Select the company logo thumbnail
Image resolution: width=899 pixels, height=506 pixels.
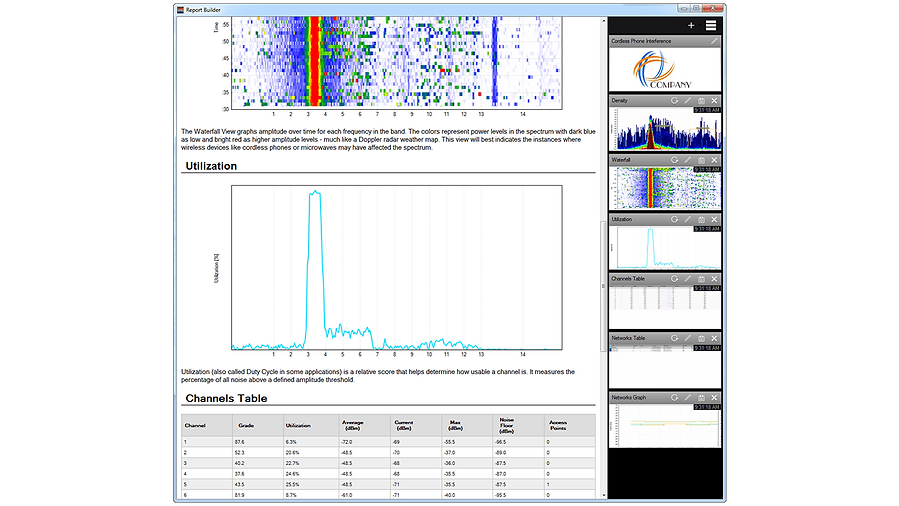tap(665, 69)
